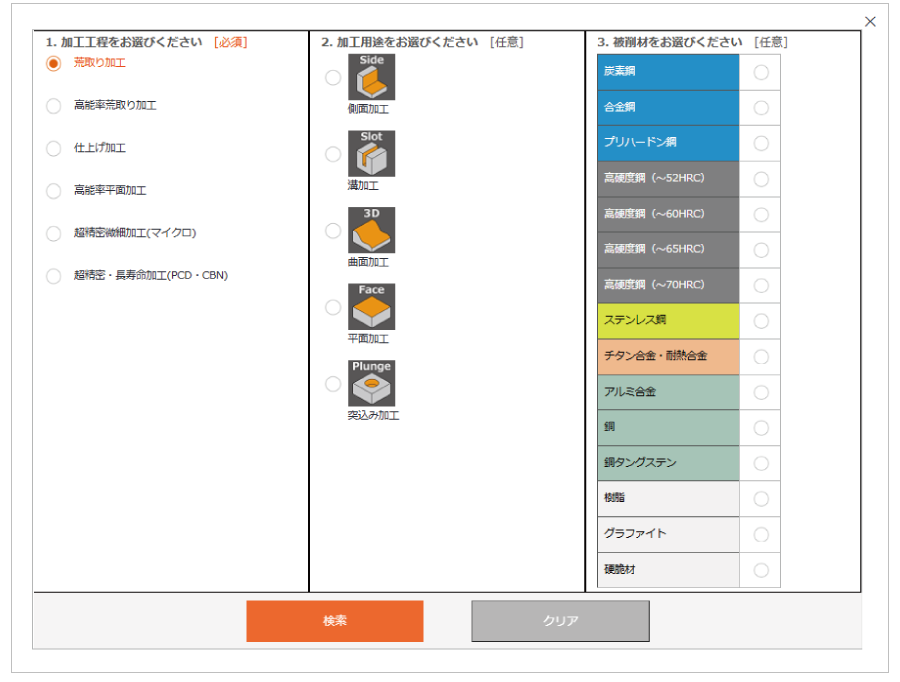Click the blue 合金鋼 material cell
Screen dimensions: 900x682
click(x=668, y=107)
